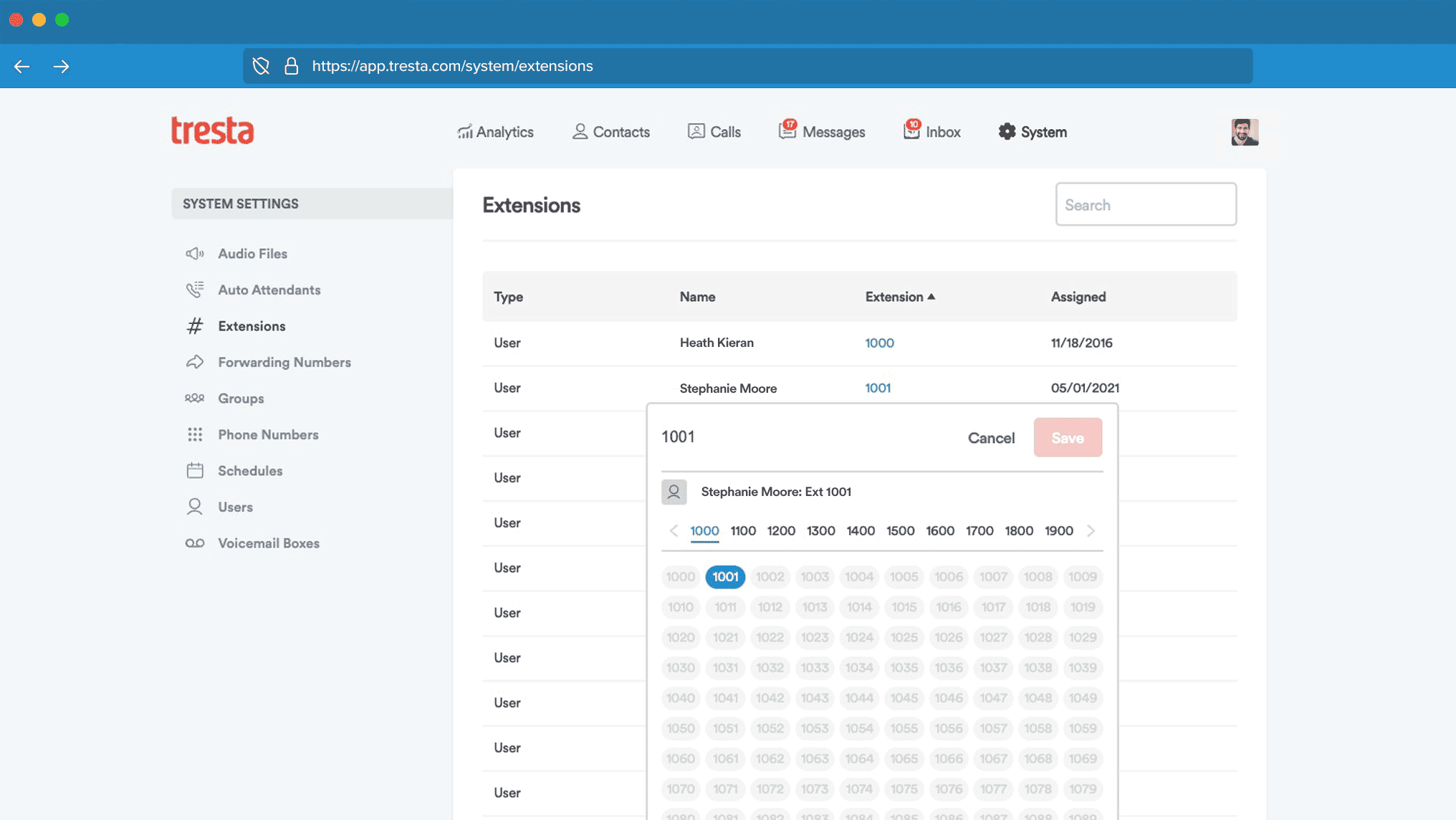The height and width of the screenshot is (820, 1456).
Task: Select extension pill 1029
Action: click(1082, 637)
